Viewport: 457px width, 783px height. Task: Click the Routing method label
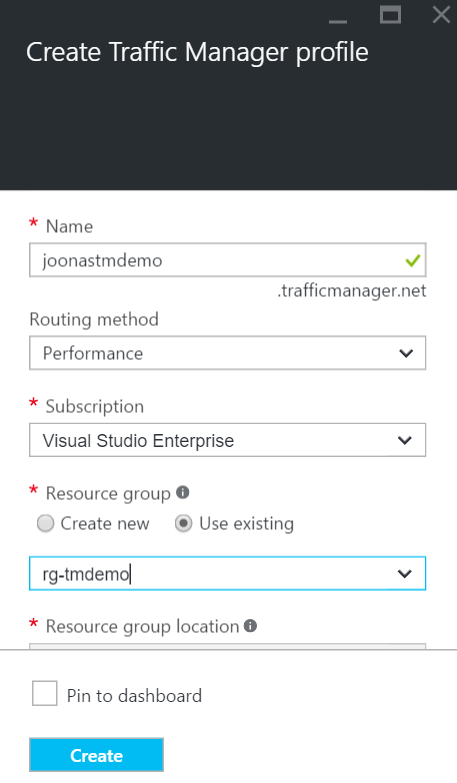94,319
